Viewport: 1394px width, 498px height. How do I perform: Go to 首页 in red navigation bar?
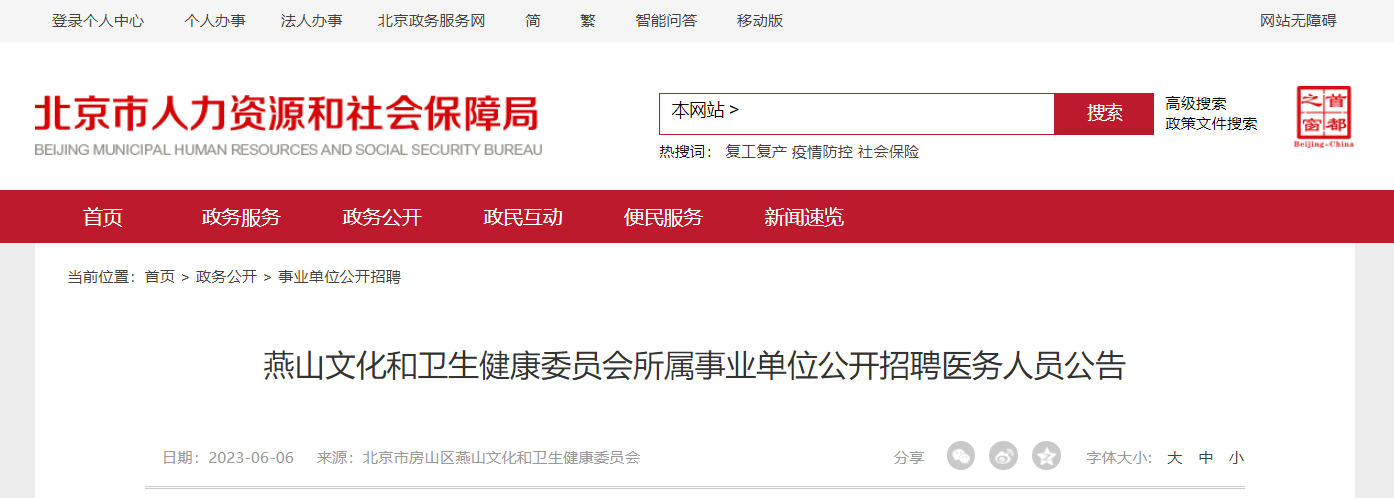point(103,217)
